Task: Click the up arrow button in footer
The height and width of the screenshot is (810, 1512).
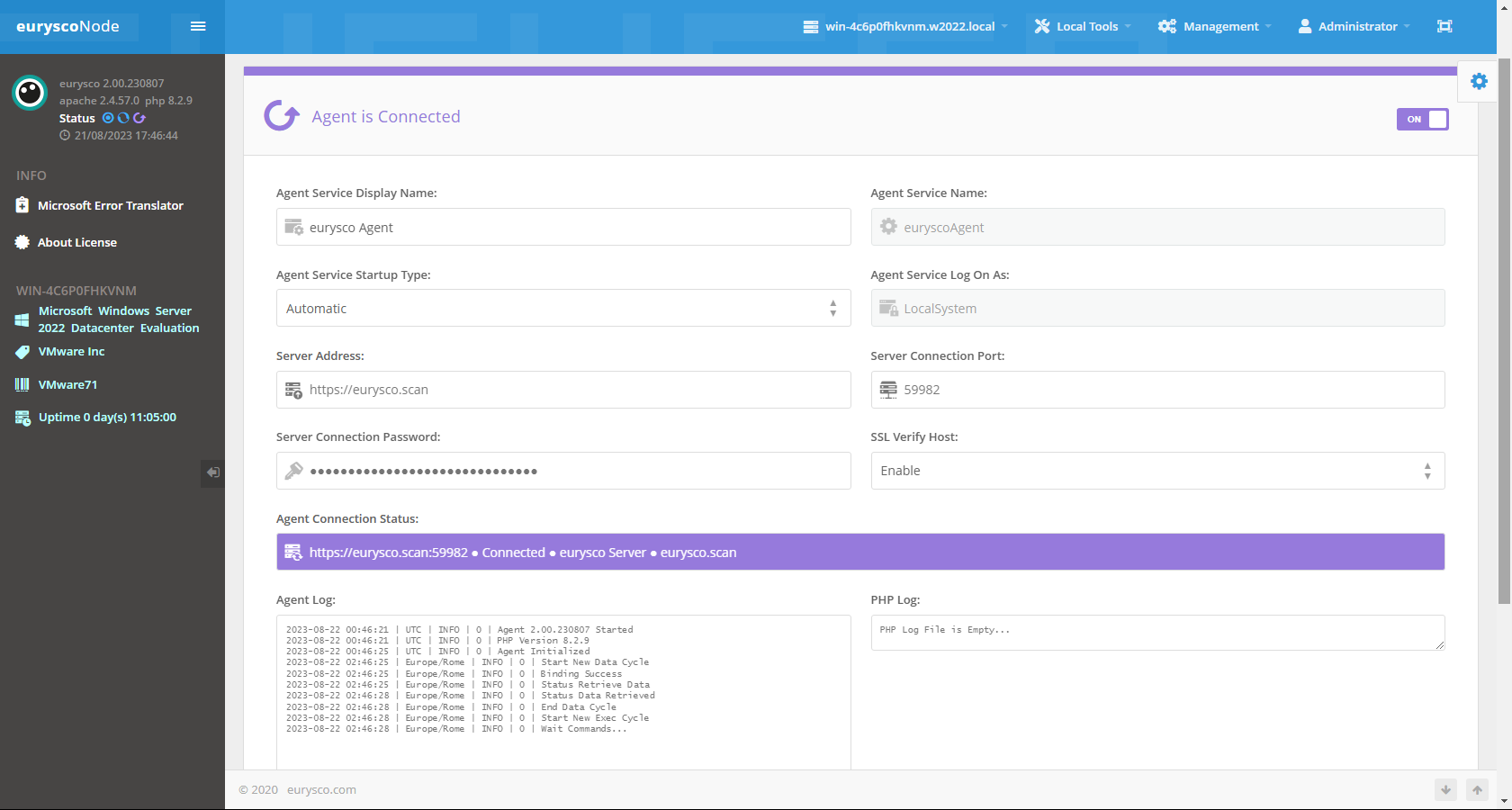Action: pos(1477,790)
